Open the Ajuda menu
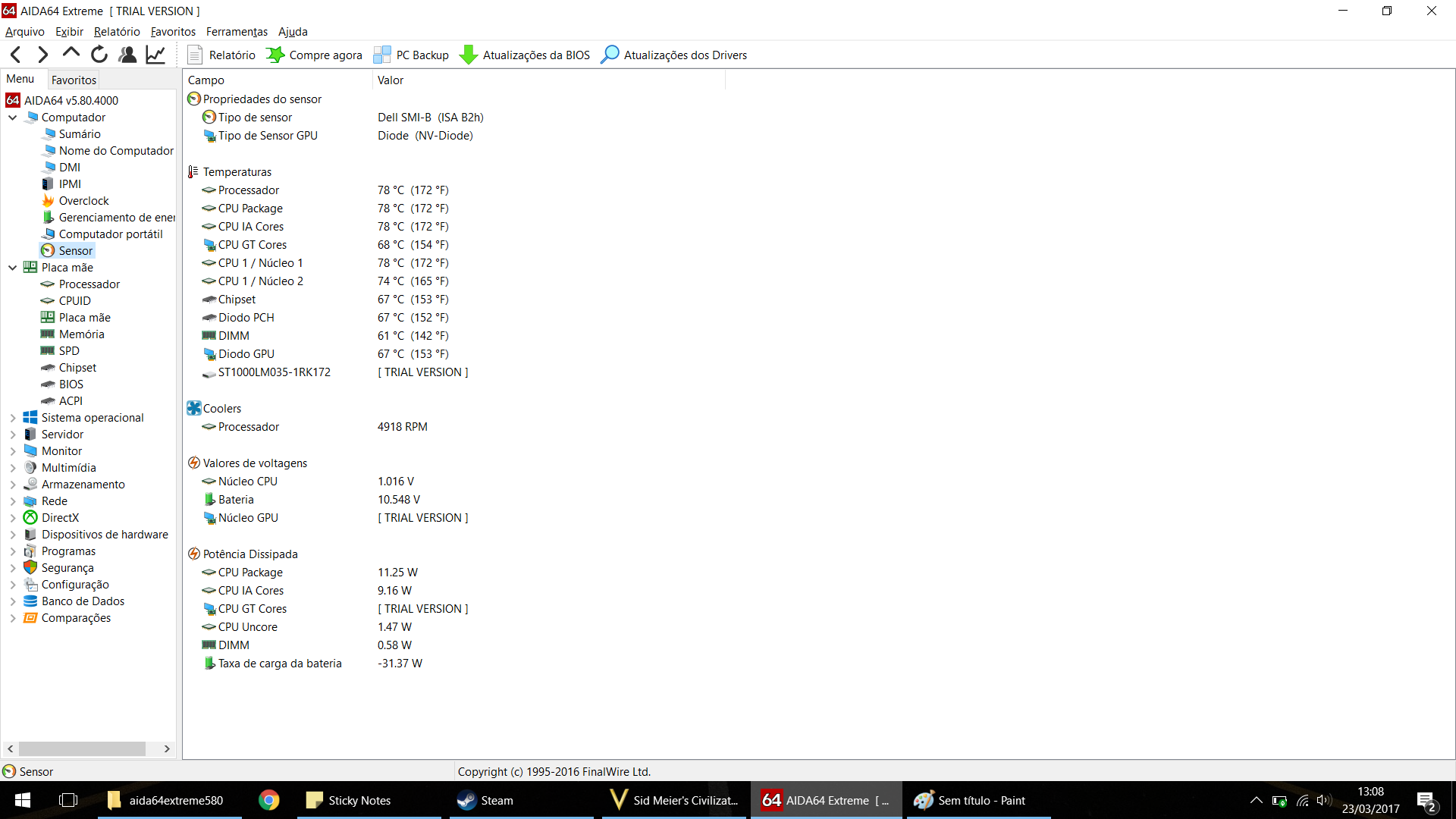Image resolution: width=1456 pixels, height=819 pixels. (293, 32)
